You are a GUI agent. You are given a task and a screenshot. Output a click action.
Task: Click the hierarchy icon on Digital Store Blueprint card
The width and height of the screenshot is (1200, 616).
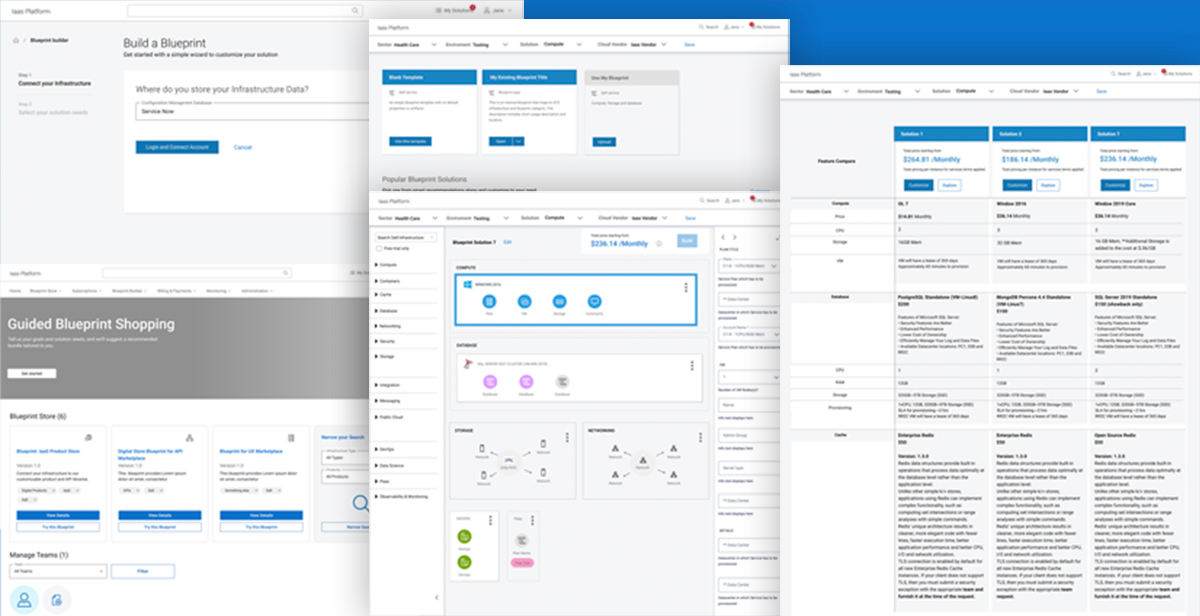click(189, 438)
